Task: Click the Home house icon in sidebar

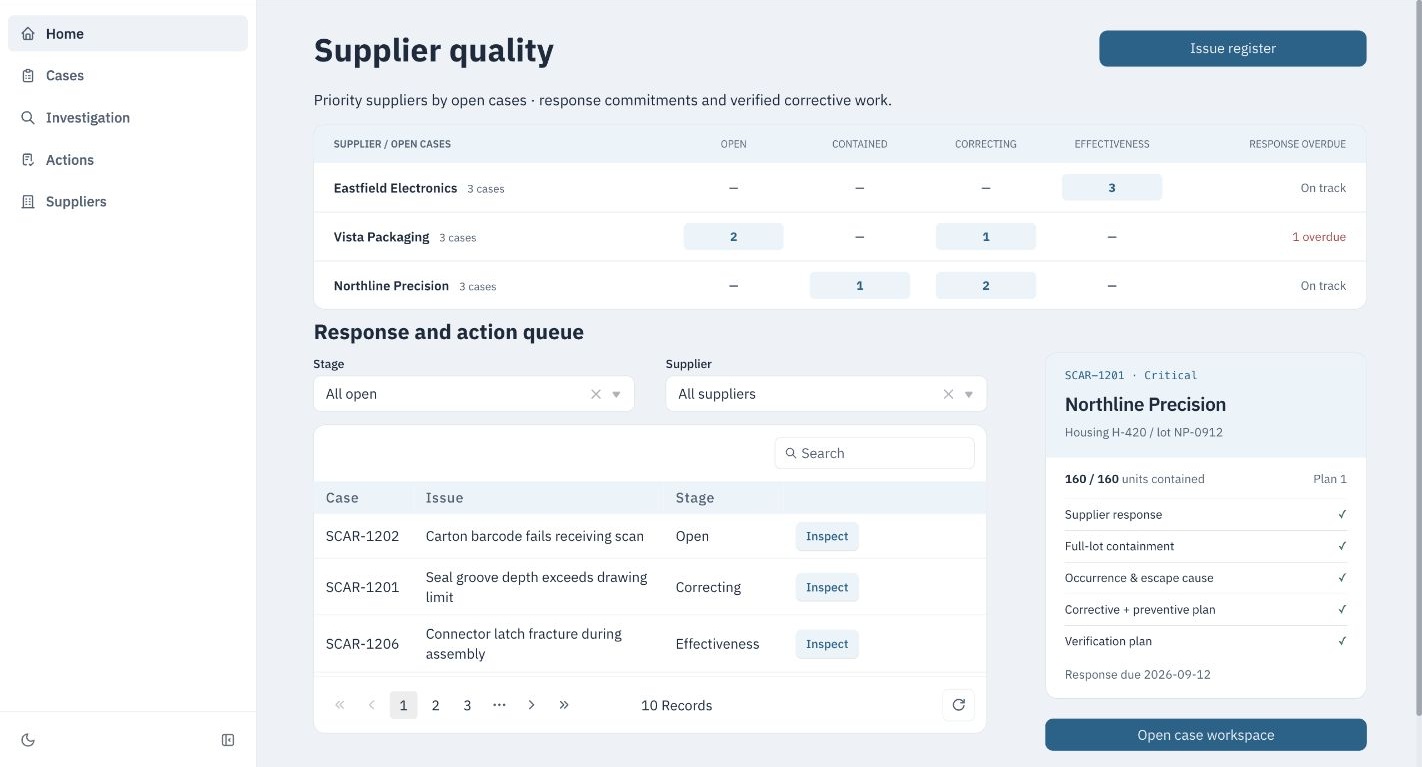Action: [x=28, y=34]
